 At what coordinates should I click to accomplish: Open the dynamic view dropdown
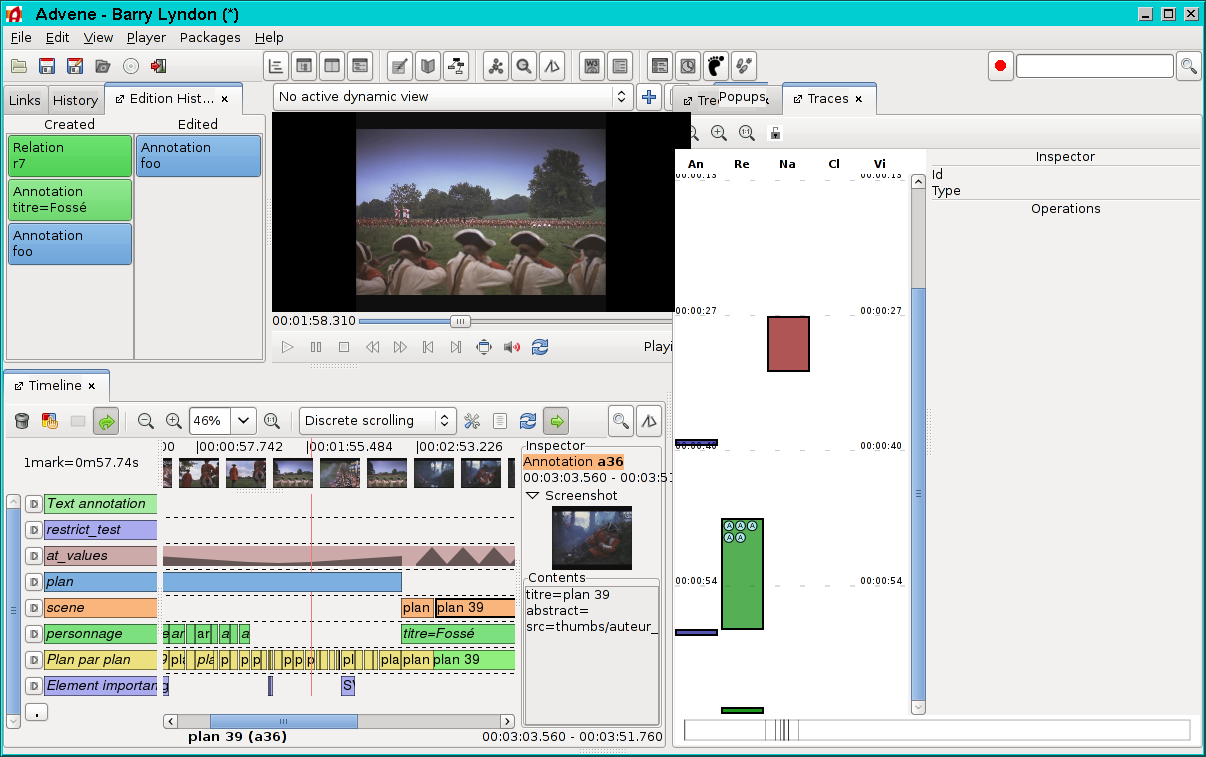pyautogui.click(x=452, y=97)
